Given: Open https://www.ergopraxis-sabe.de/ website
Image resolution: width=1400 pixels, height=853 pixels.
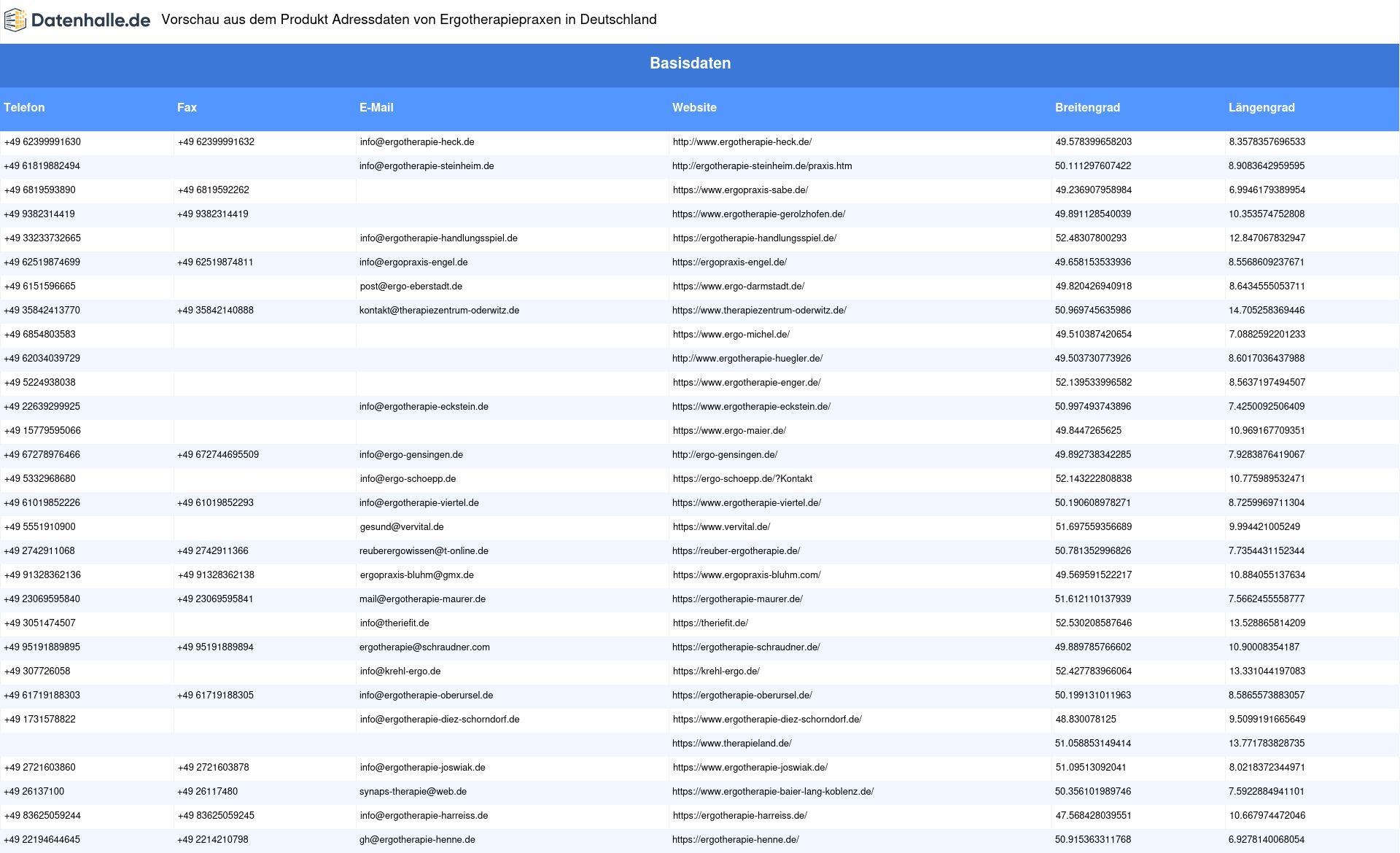Looking at the screenshot, I should 740,190.
